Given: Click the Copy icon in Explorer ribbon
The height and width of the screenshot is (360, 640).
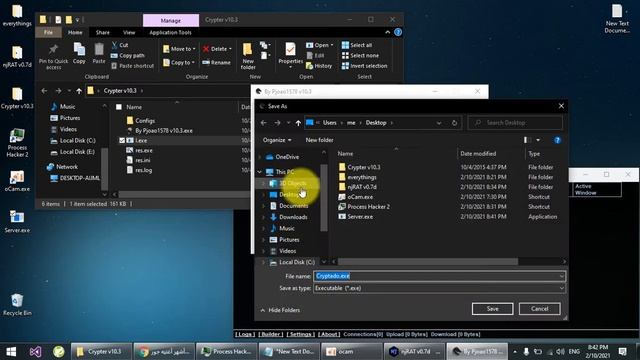Looking at the screenshot, I should pyautogui.click(x=79, y=53).
